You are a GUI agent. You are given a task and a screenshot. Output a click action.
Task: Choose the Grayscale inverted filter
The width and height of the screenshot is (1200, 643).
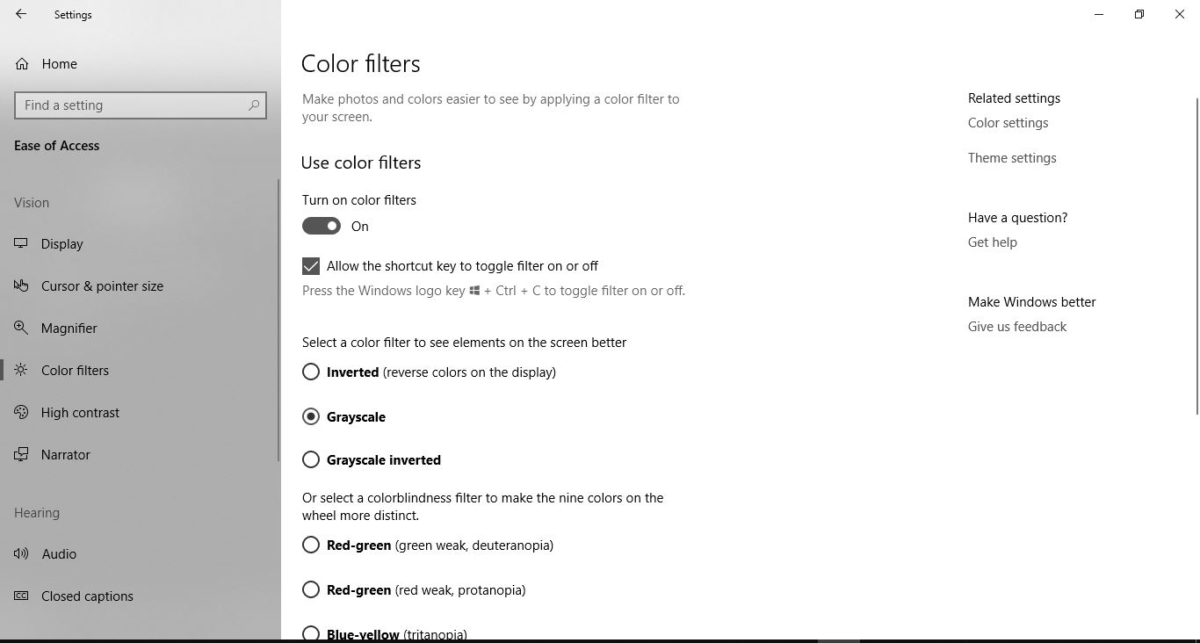311,460
